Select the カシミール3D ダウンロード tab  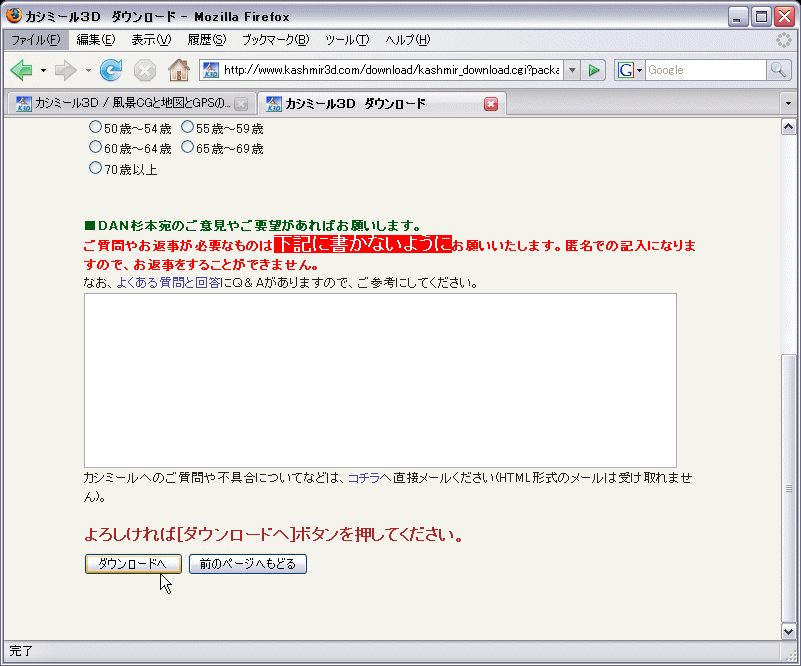(382, 104)
